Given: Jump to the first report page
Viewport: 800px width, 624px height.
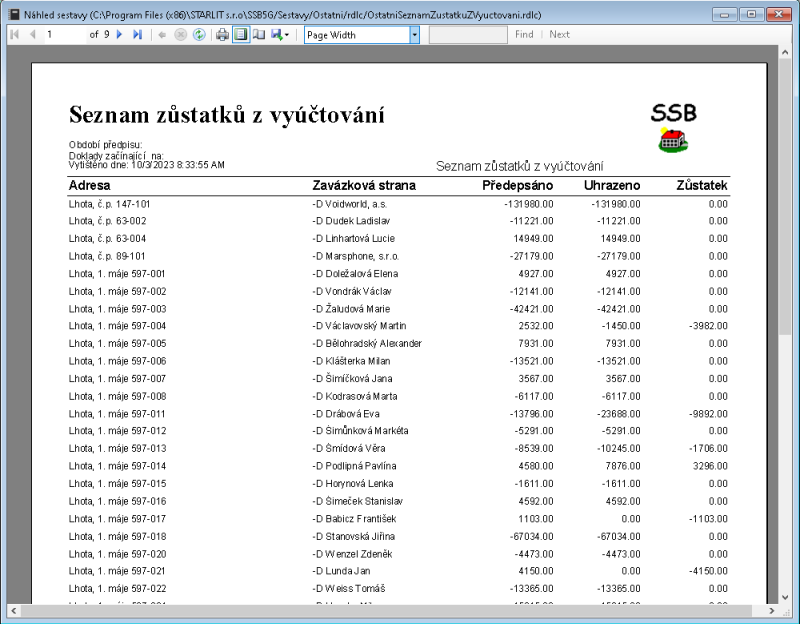Looking at the screenshot, I should click(x=14, y=34).
